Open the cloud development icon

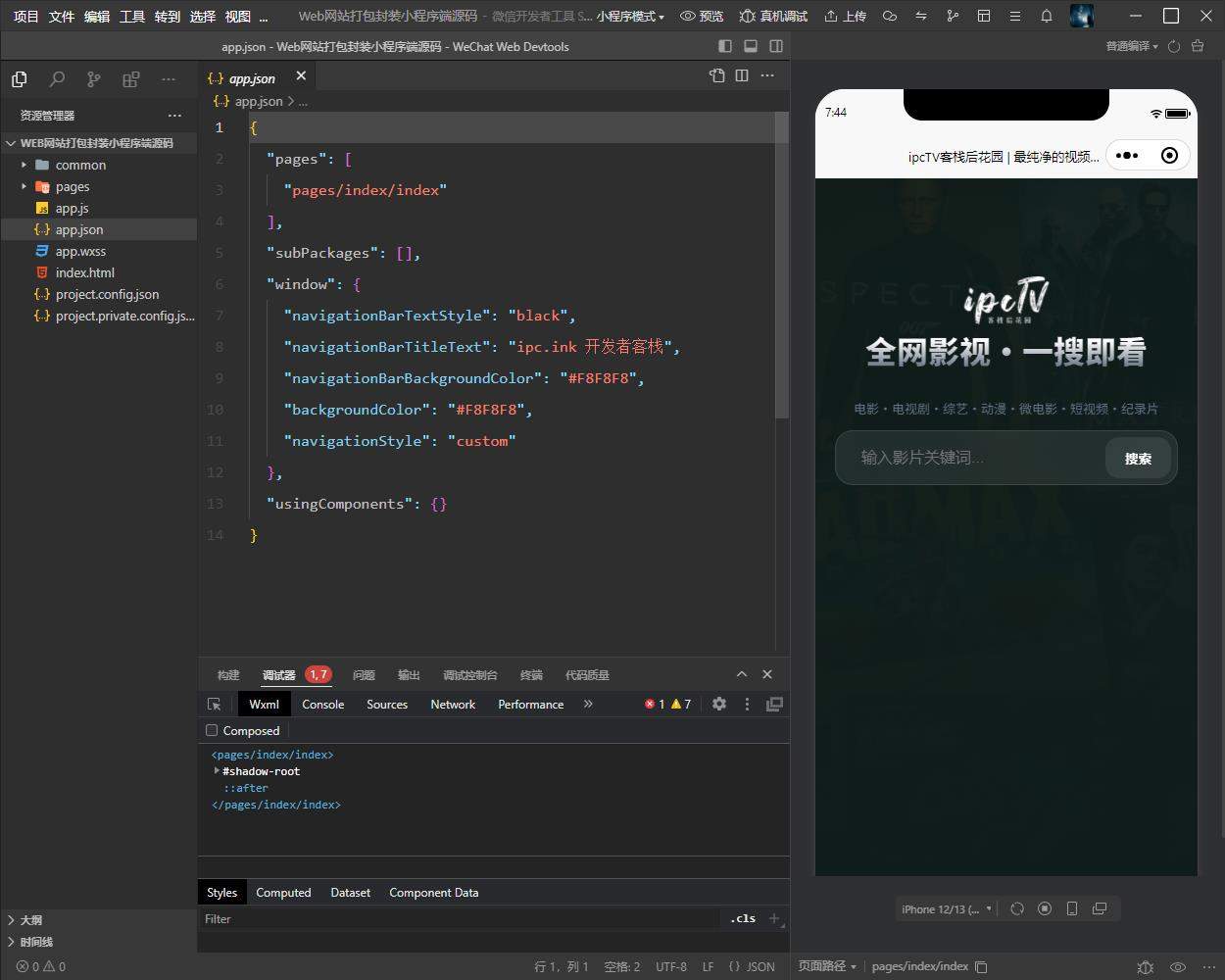890,16
